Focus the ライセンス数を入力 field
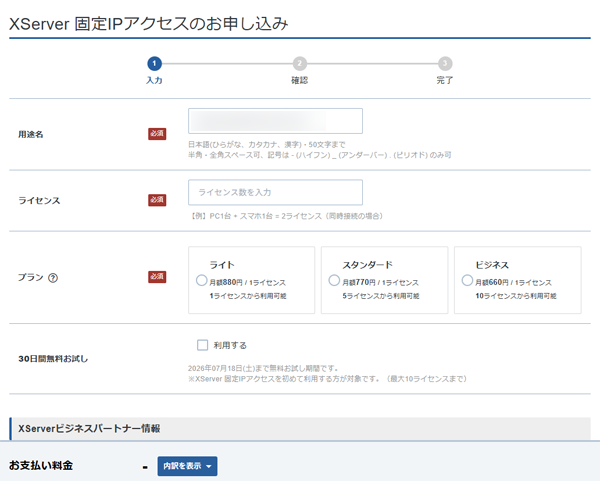This screenshot has width=600, height=481. (x=275, y=192)
